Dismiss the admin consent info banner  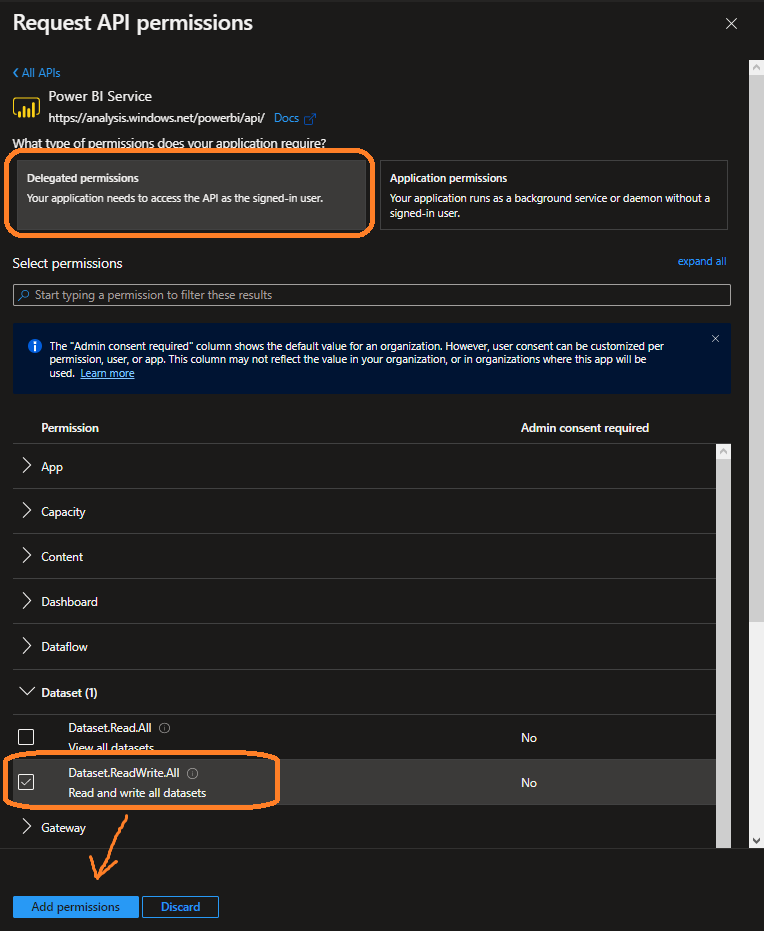click(x=715, y=339)
